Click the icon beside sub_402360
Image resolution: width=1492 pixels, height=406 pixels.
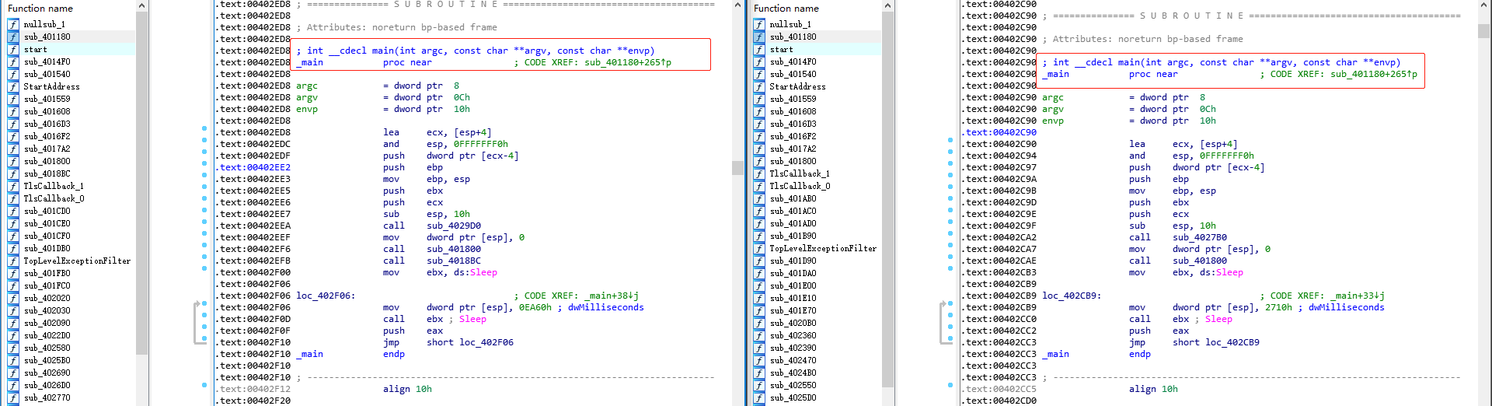(760, 335)
